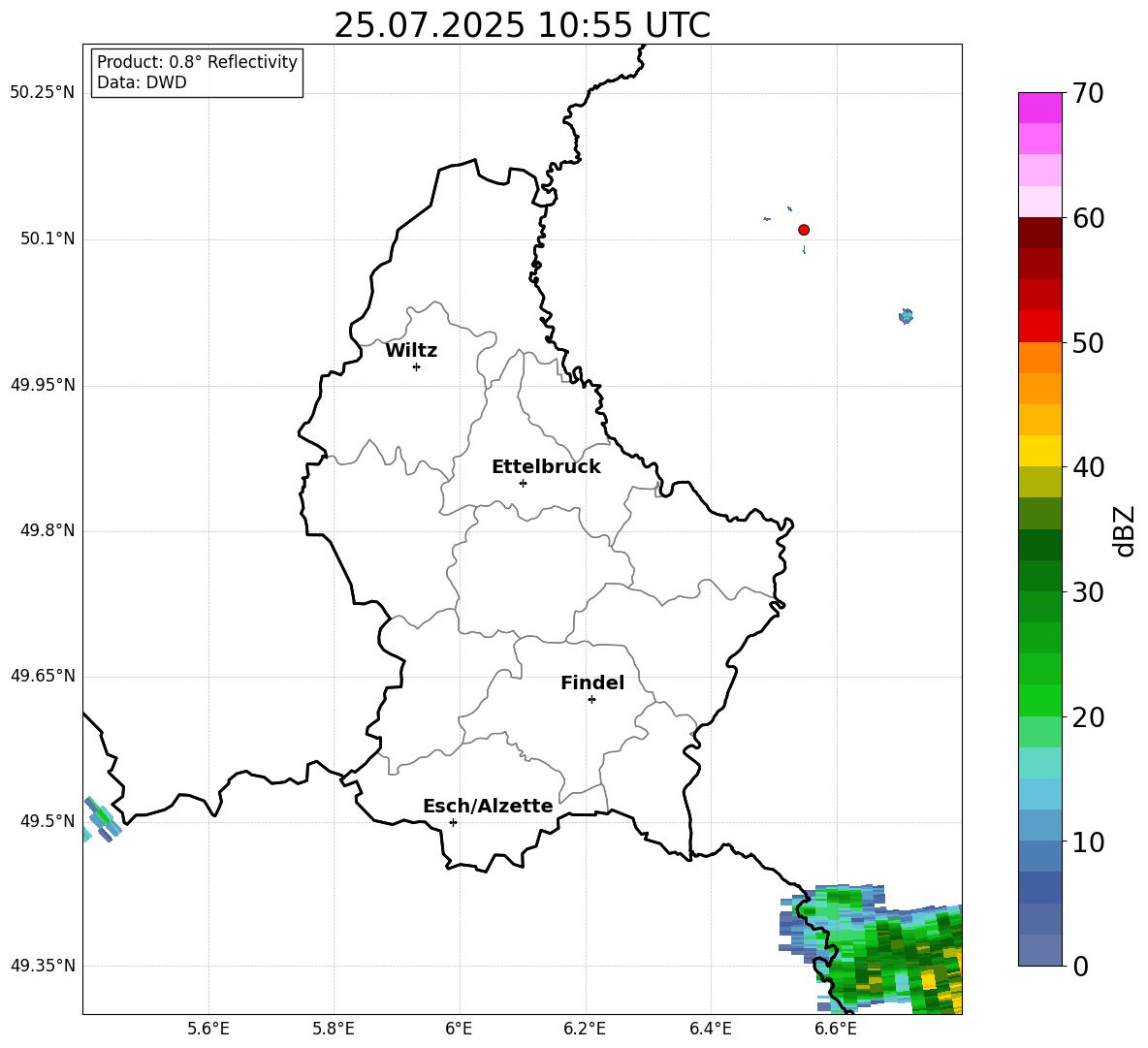Click the 50.1°N latitude label
Viewport: 1148px width, 1048px height.
[48, 239]
